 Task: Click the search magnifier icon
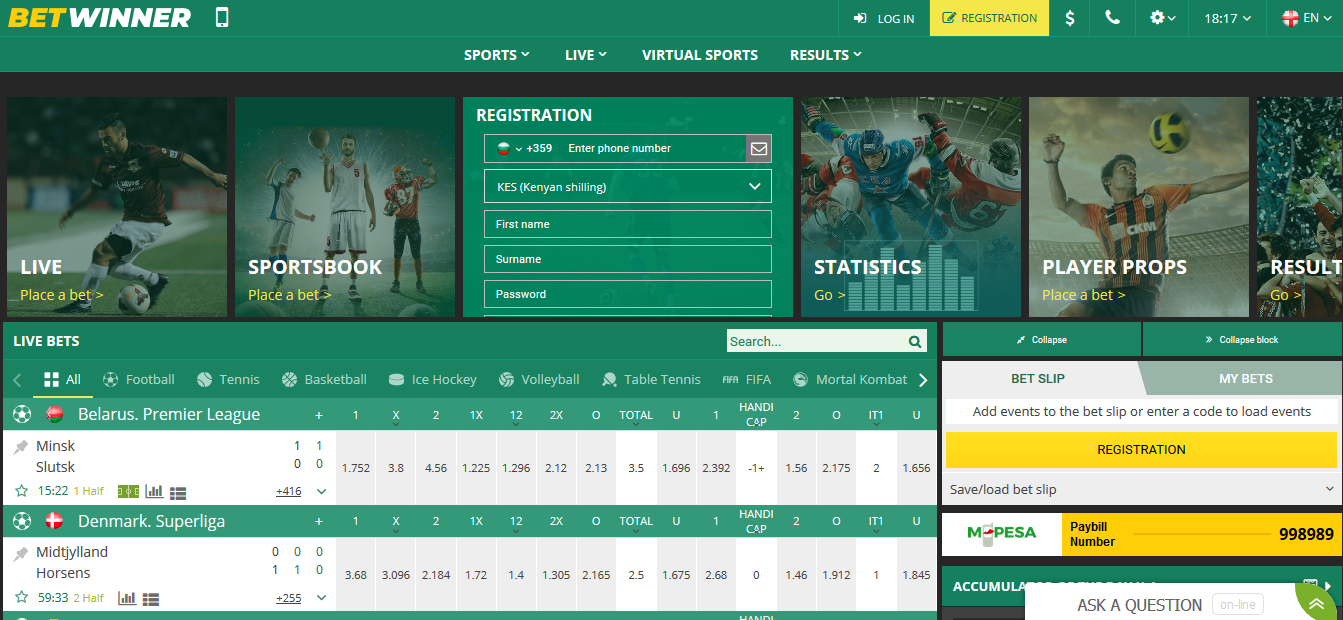click(915, 341)
